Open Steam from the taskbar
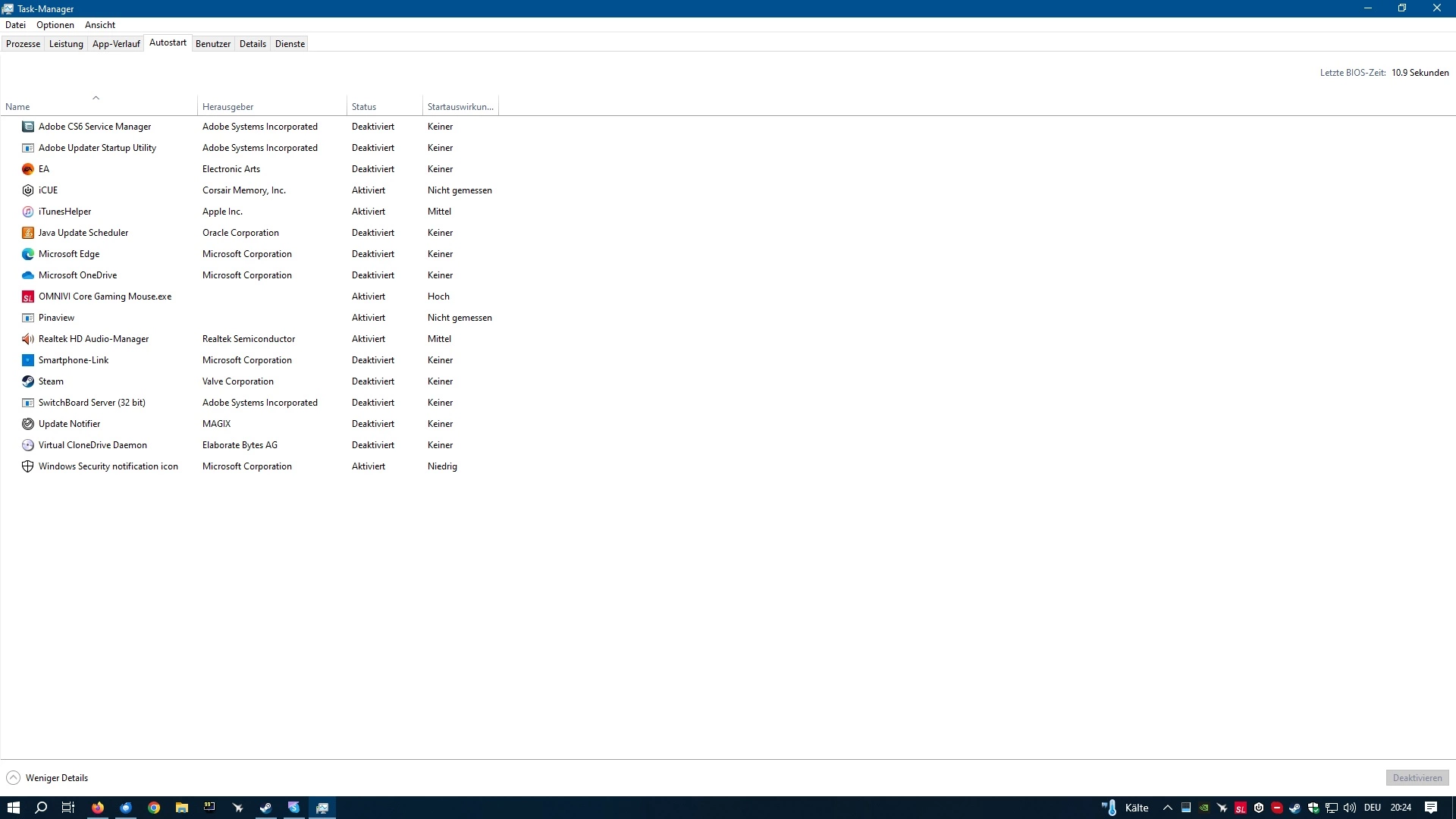Screen dimensions: 1456x819 [266, 808]
